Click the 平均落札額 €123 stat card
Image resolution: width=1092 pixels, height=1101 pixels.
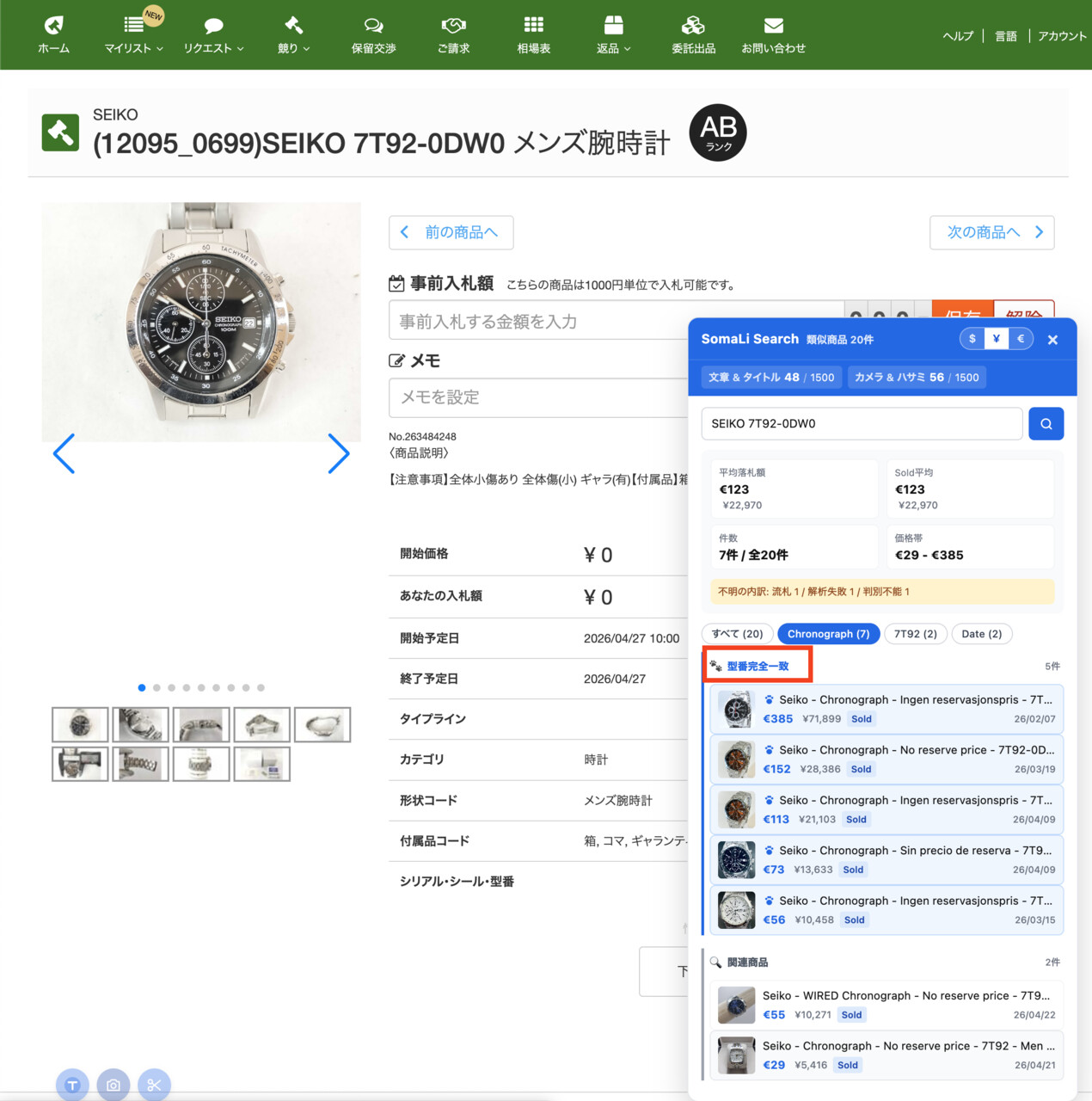coord(794,489)
